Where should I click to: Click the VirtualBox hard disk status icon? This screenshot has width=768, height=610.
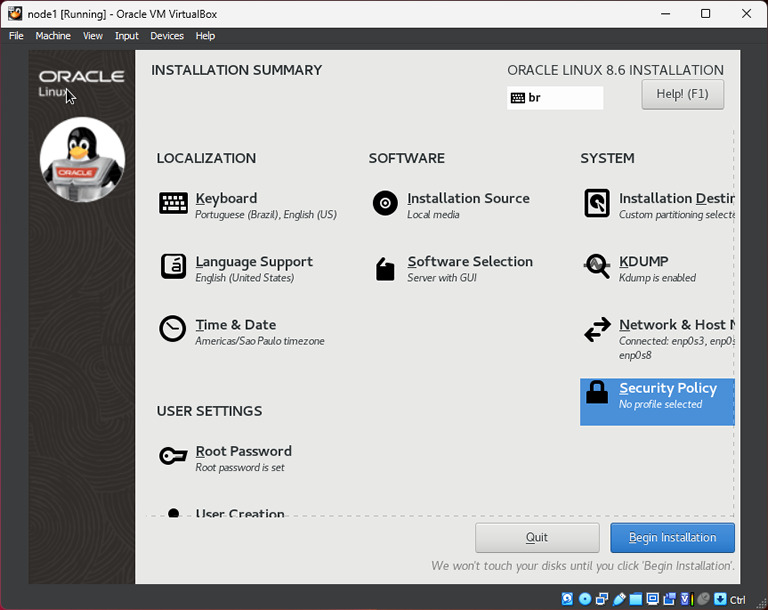(567, 599)
